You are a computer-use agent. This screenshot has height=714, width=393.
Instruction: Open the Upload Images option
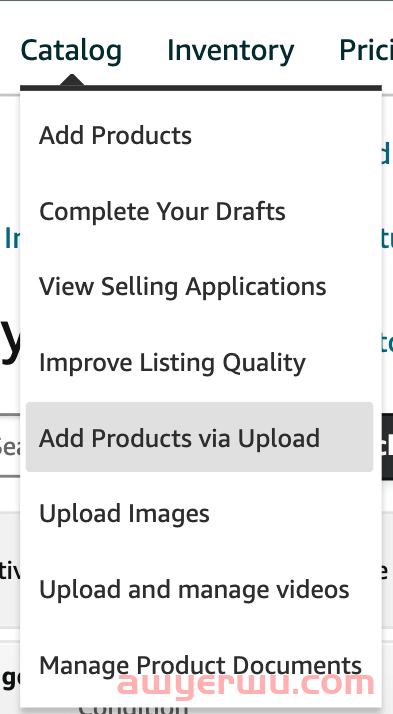click(x=124, y=514)
